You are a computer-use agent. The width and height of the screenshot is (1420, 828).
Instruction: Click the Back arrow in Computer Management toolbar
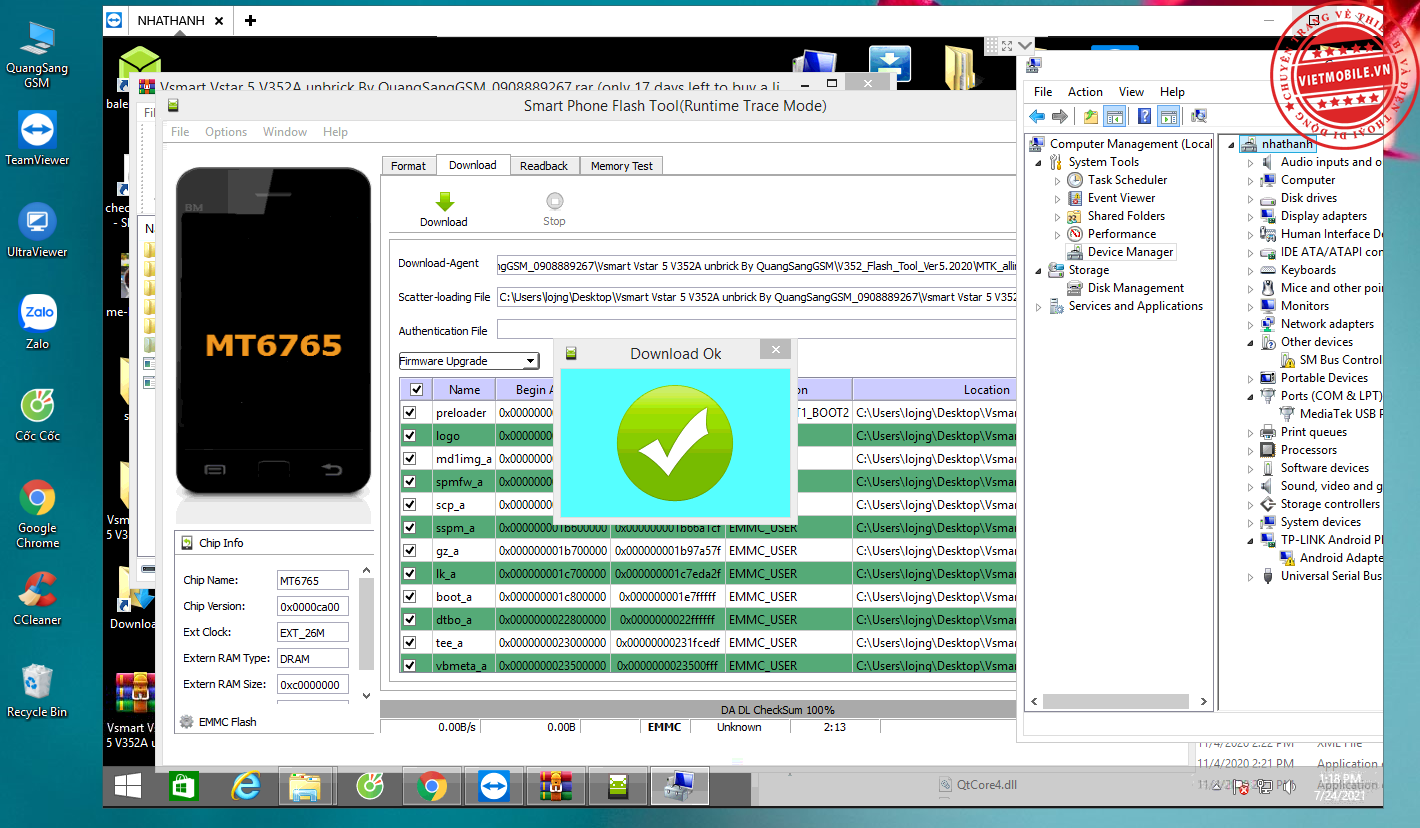(1038, 117)
